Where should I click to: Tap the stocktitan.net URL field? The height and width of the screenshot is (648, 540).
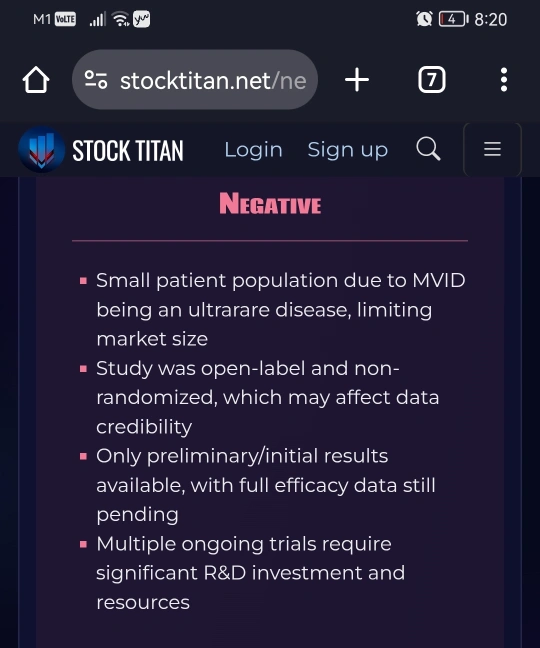(x=195, y=80)
